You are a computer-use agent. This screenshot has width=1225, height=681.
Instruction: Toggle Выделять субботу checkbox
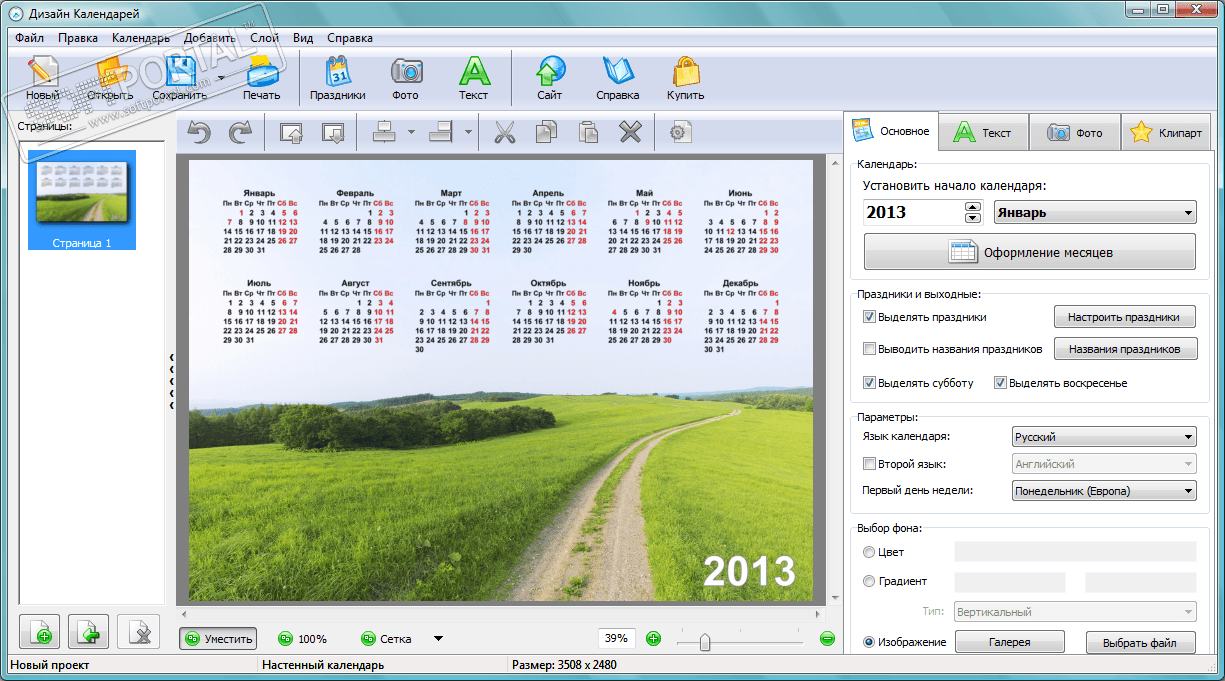[x=869, y=382]
